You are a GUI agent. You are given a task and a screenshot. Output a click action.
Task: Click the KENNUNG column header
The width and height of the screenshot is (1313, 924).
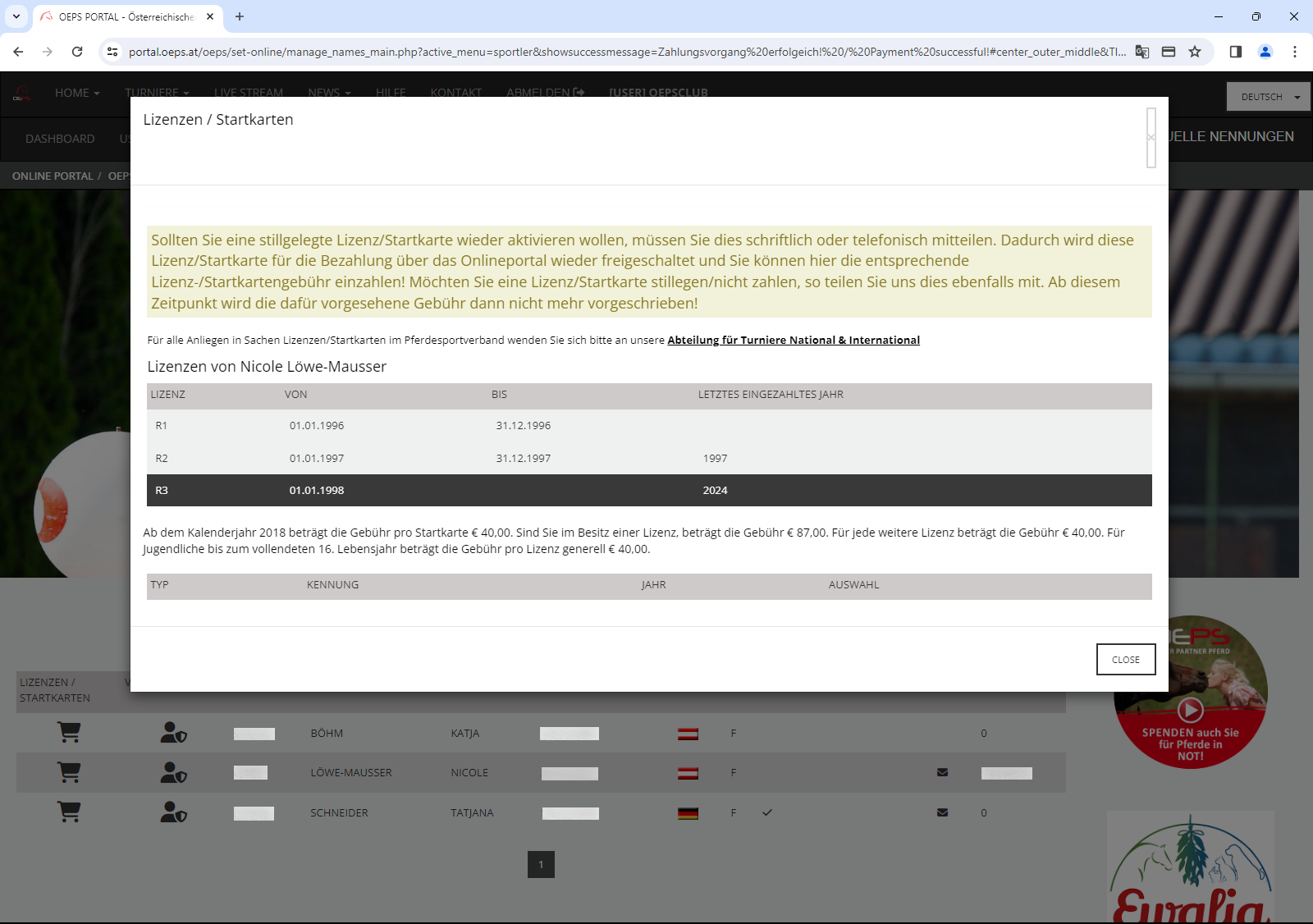click(x=332, y=585)
